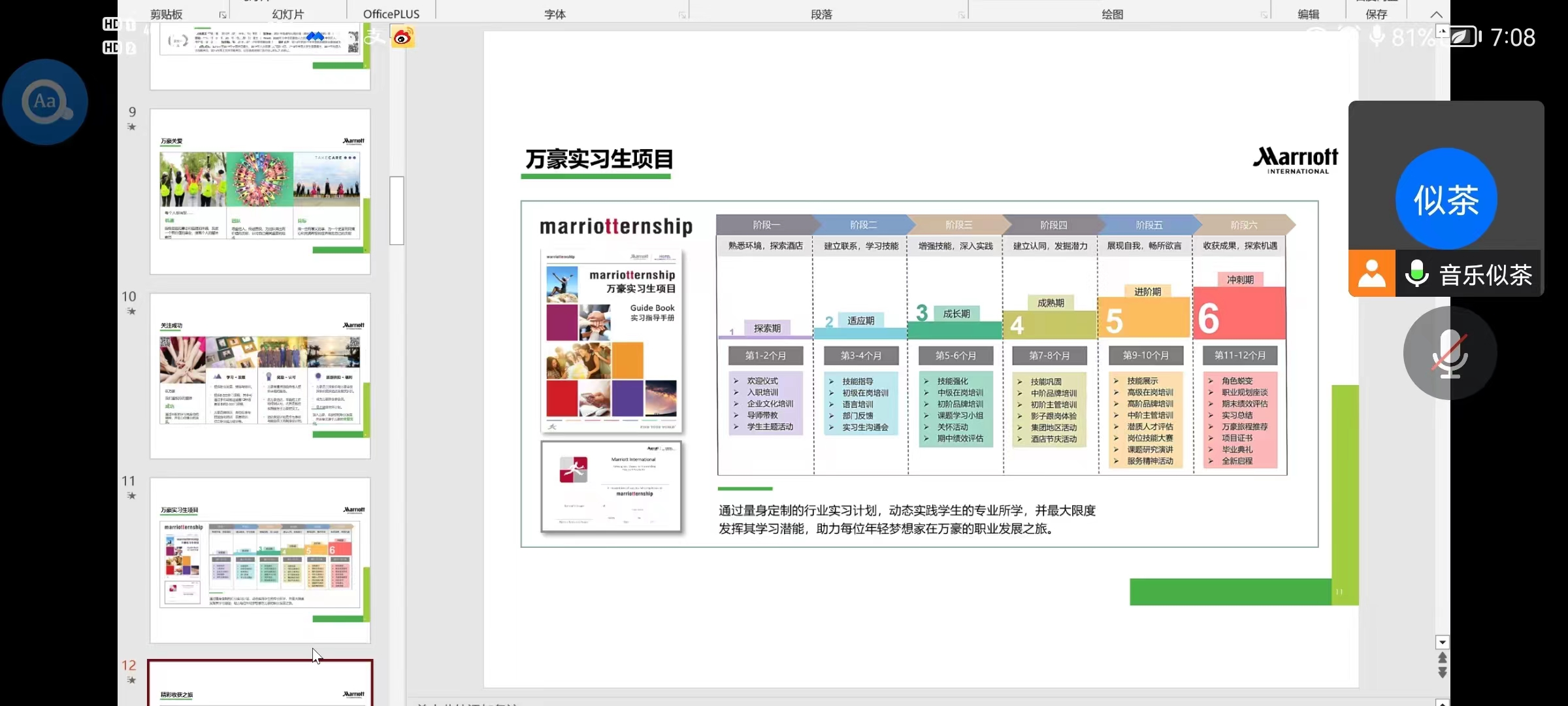Image resolution: width=1568 pixels, height=706 pixels.
Task: Open the 段落 group dialog launcher
Action: click(962, 15)
